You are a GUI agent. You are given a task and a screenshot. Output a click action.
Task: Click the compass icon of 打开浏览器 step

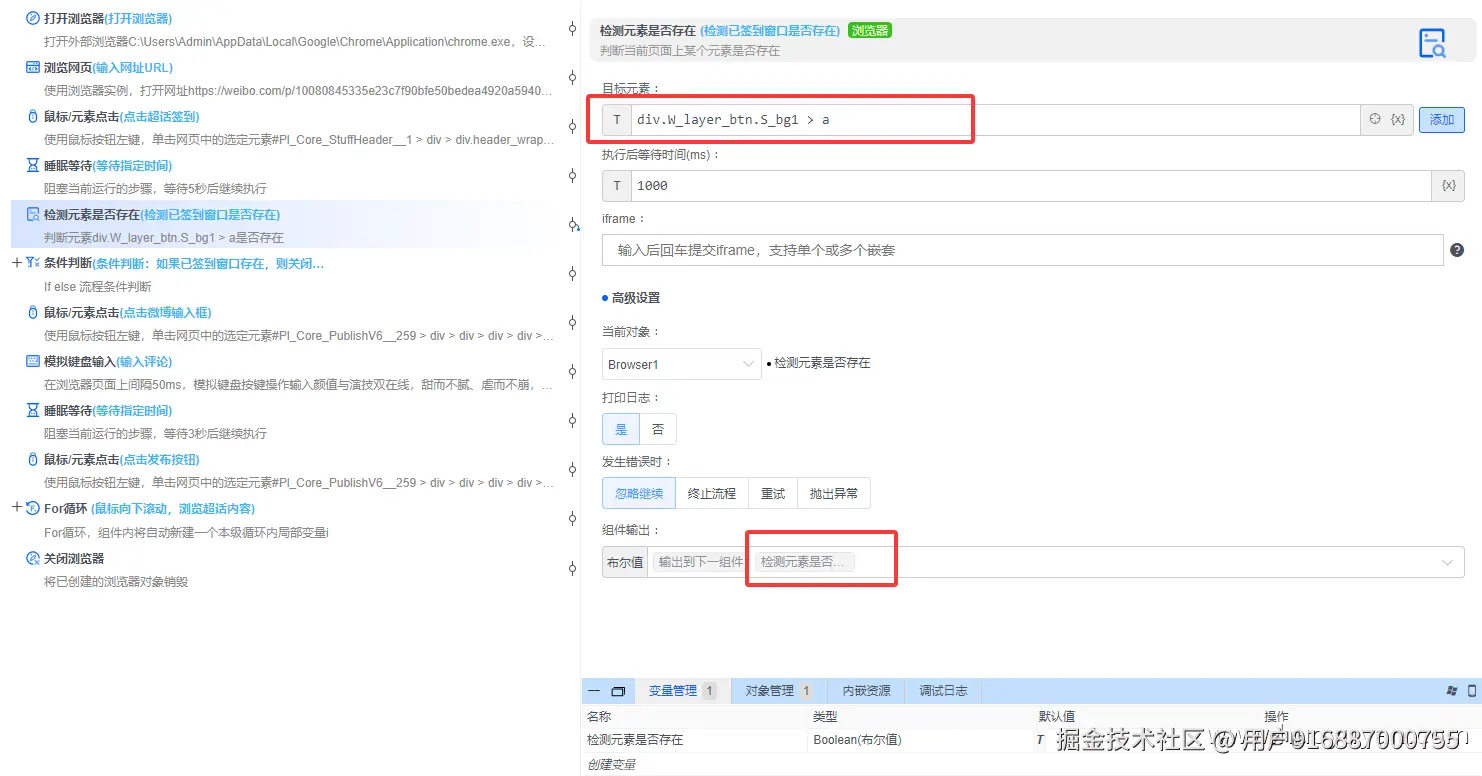click(32, 18)
